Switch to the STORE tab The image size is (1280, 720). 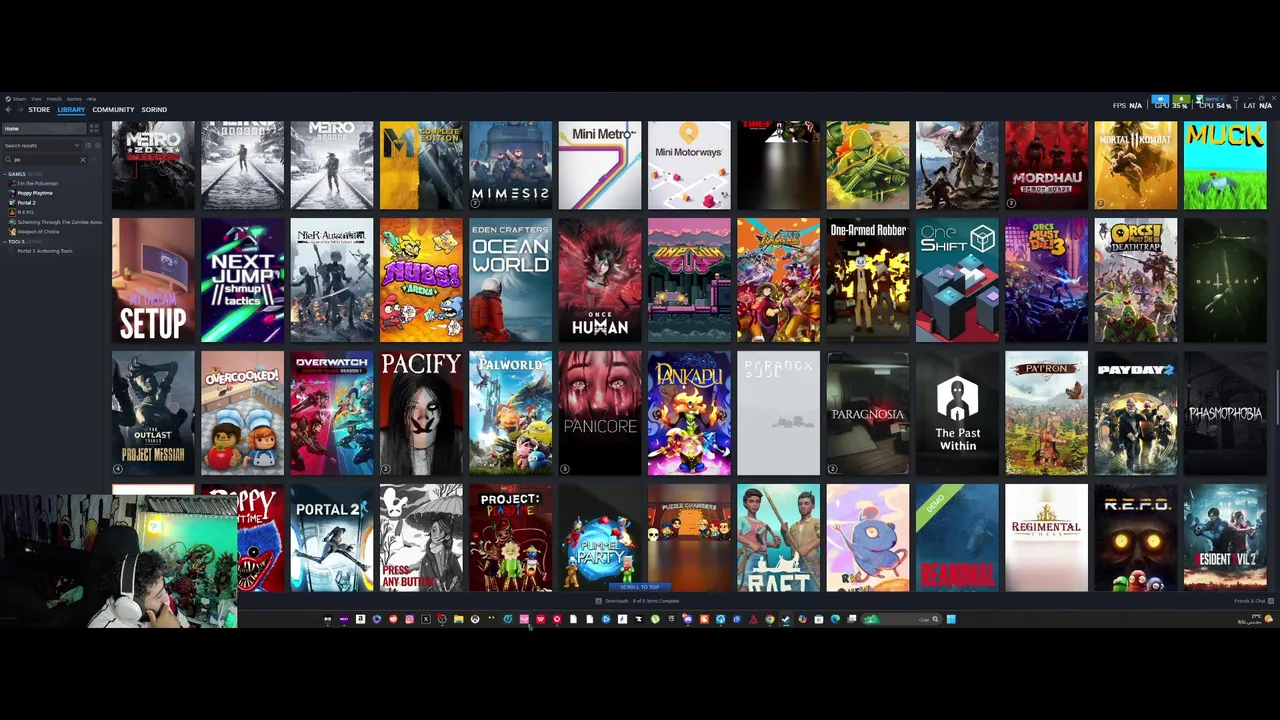click(39, 109)
